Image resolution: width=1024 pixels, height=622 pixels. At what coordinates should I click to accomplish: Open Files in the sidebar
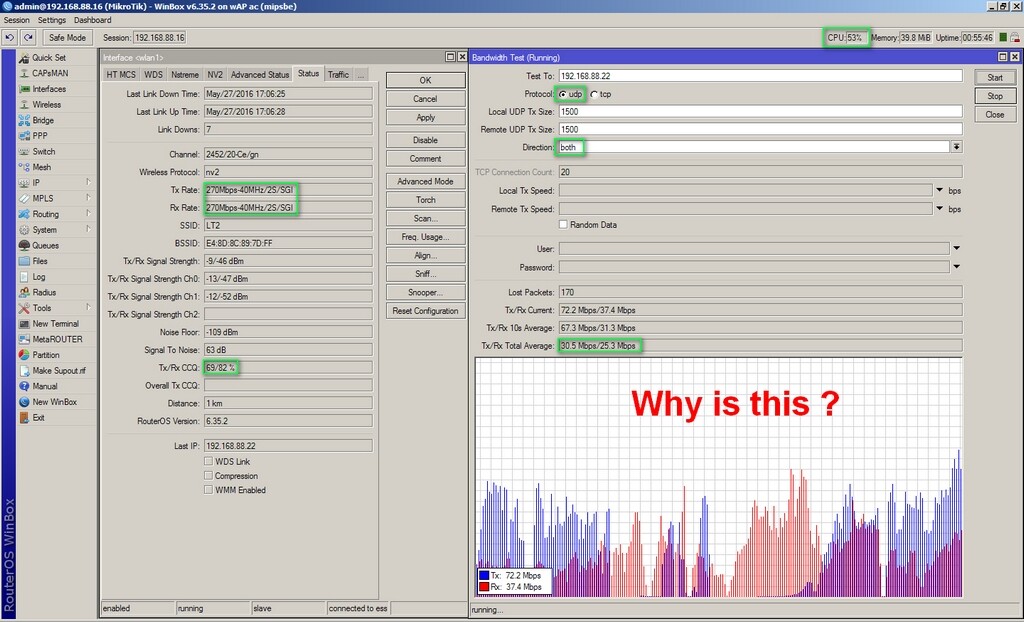pyautogui.click(x=40, y=261)
